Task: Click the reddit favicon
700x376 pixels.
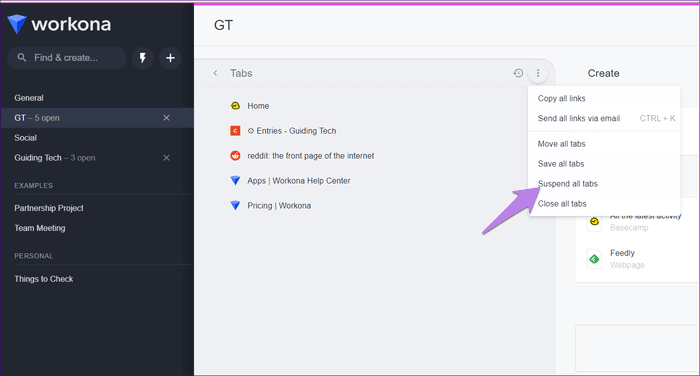Action: pos(235,156)
